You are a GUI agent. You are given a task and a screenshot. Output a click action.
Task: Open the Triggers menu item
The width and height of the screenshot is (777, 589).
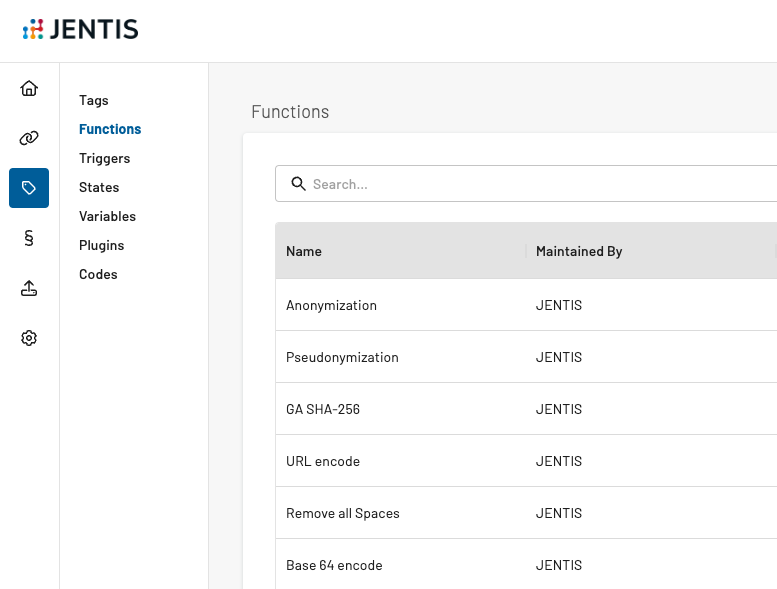pos(105,159)
